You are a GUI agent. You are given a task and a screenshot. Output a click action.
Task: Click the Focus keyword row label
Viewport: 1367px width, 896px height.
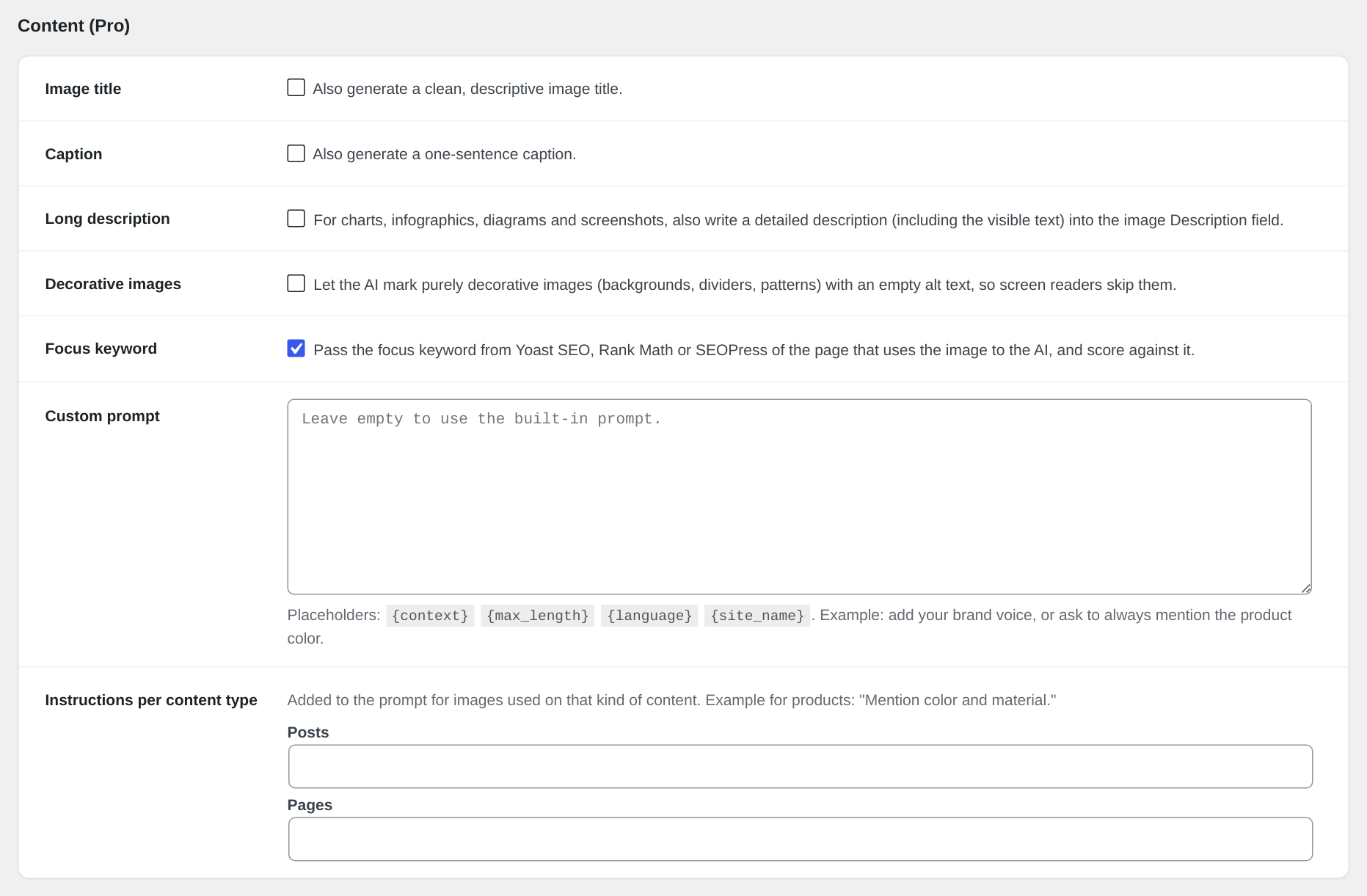[101, 349]
